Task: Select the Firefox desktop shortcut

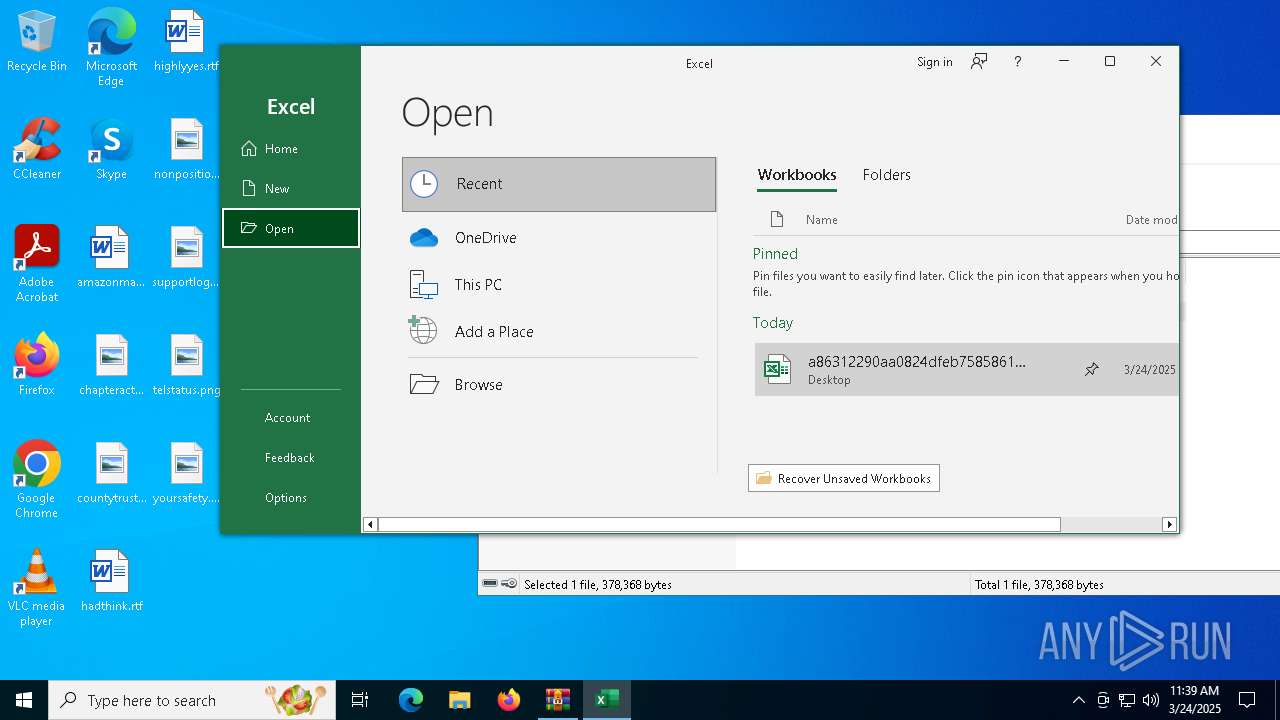Action: 37,366
